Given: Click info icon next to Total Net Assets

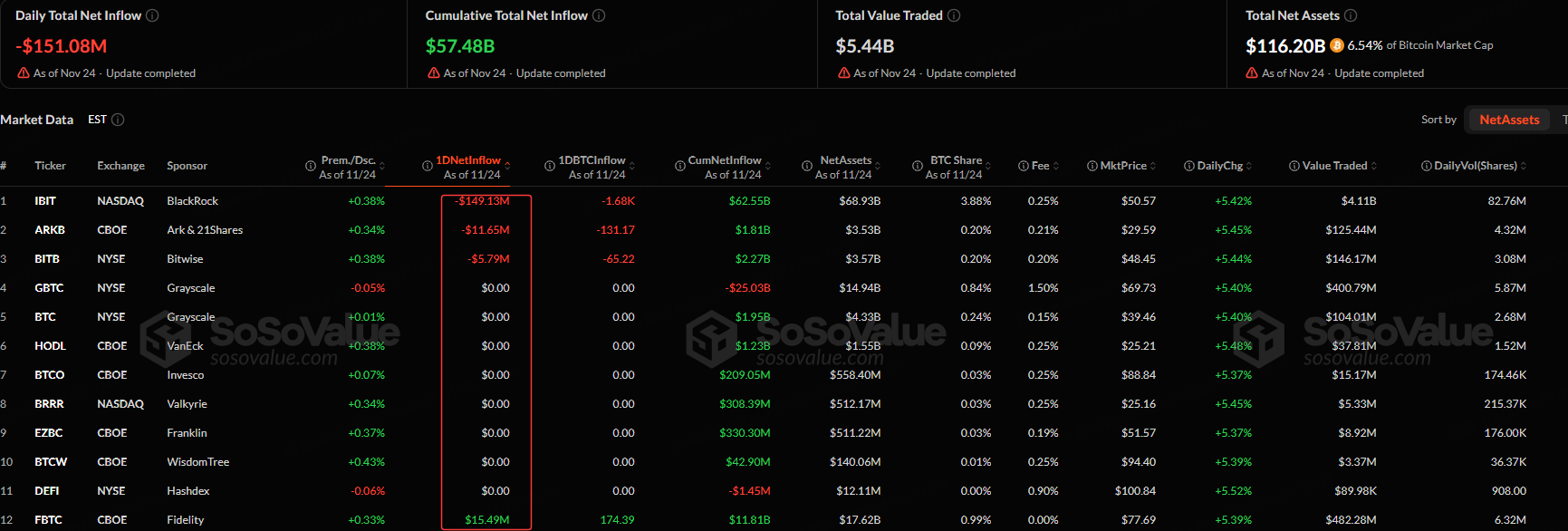Looking at the screenshot, I should [1351, 15].
